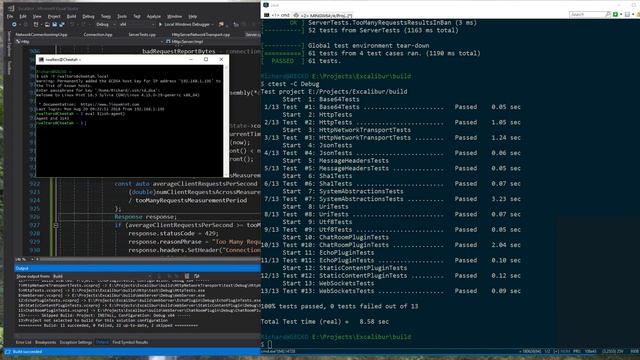Image resolution: width=640 pixels, height=360 pixels.
Task: Click the Open File toolbar icon
Action: click(47, 24)
